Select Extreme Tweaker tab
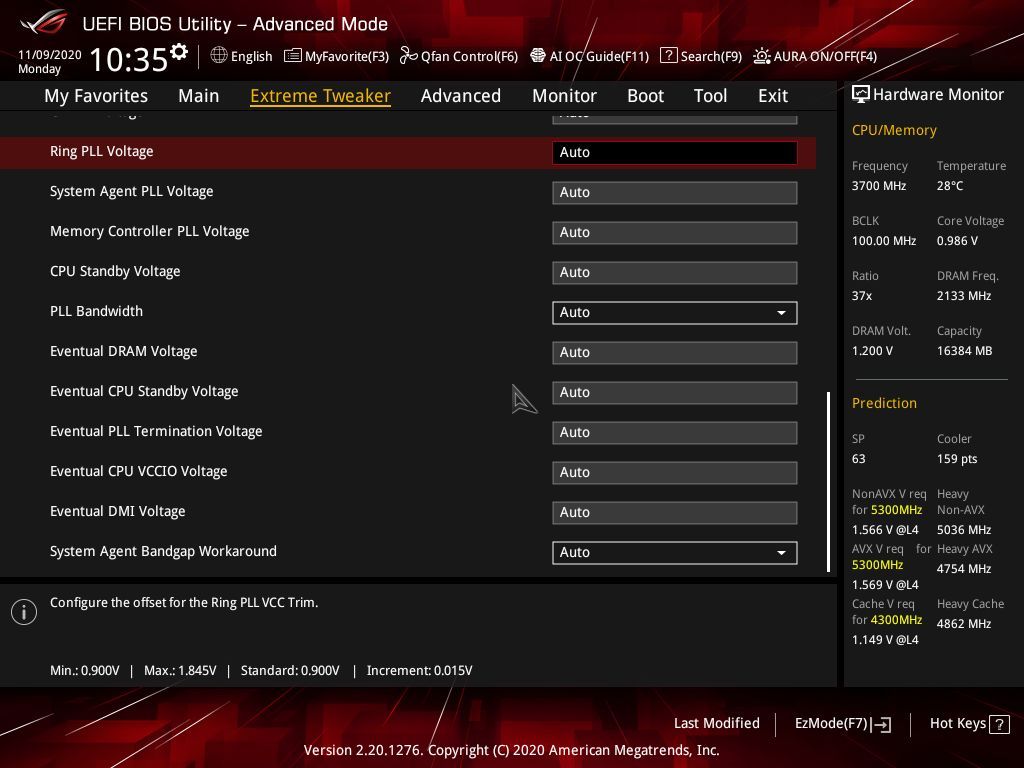Image resolution: width=1024 pixels, height=768 pixels. (x=321, y=95)
